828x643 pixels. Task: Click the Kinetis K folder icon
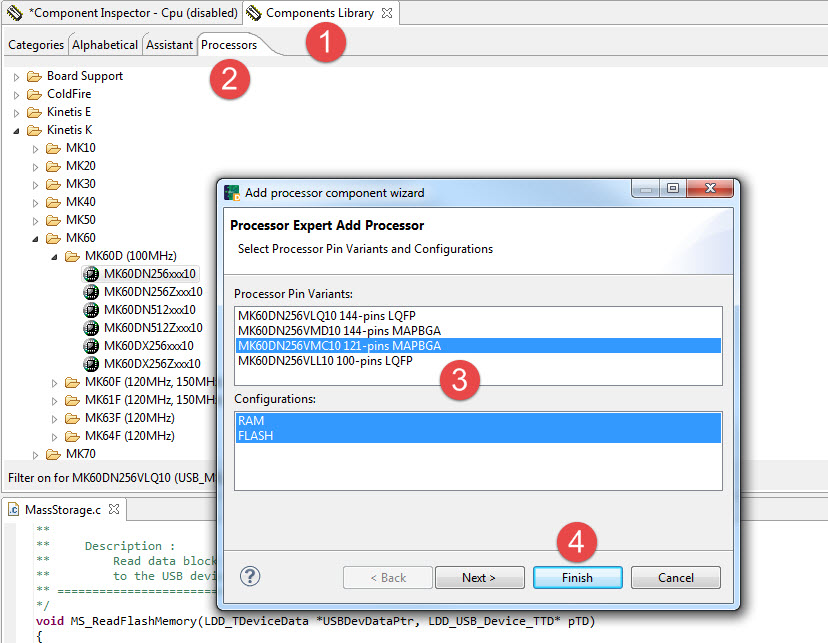tap(34, 130)
